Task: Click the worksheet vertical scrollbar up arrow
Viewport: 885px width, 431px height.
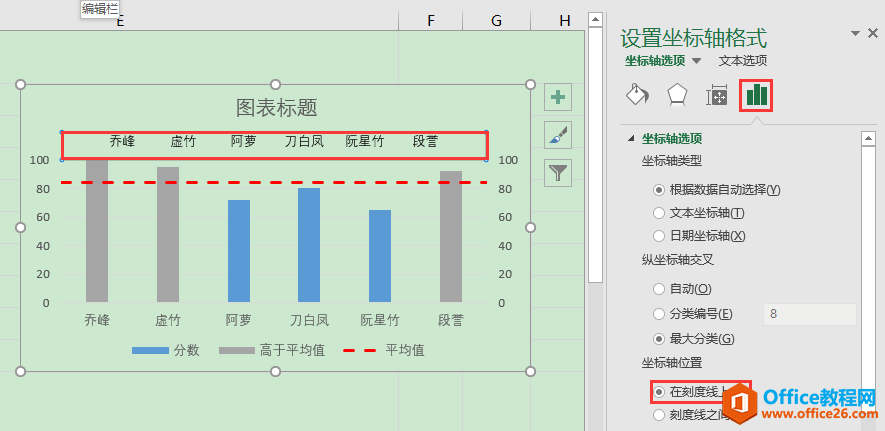Action: coord(597,20)
